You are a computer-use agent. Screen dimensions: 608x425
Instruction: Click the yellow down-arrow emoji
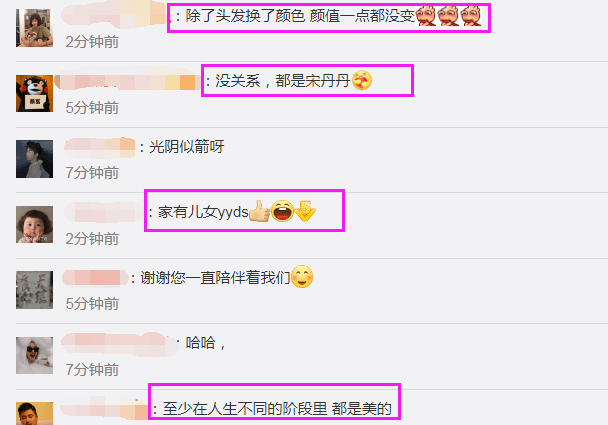point(305,211)
